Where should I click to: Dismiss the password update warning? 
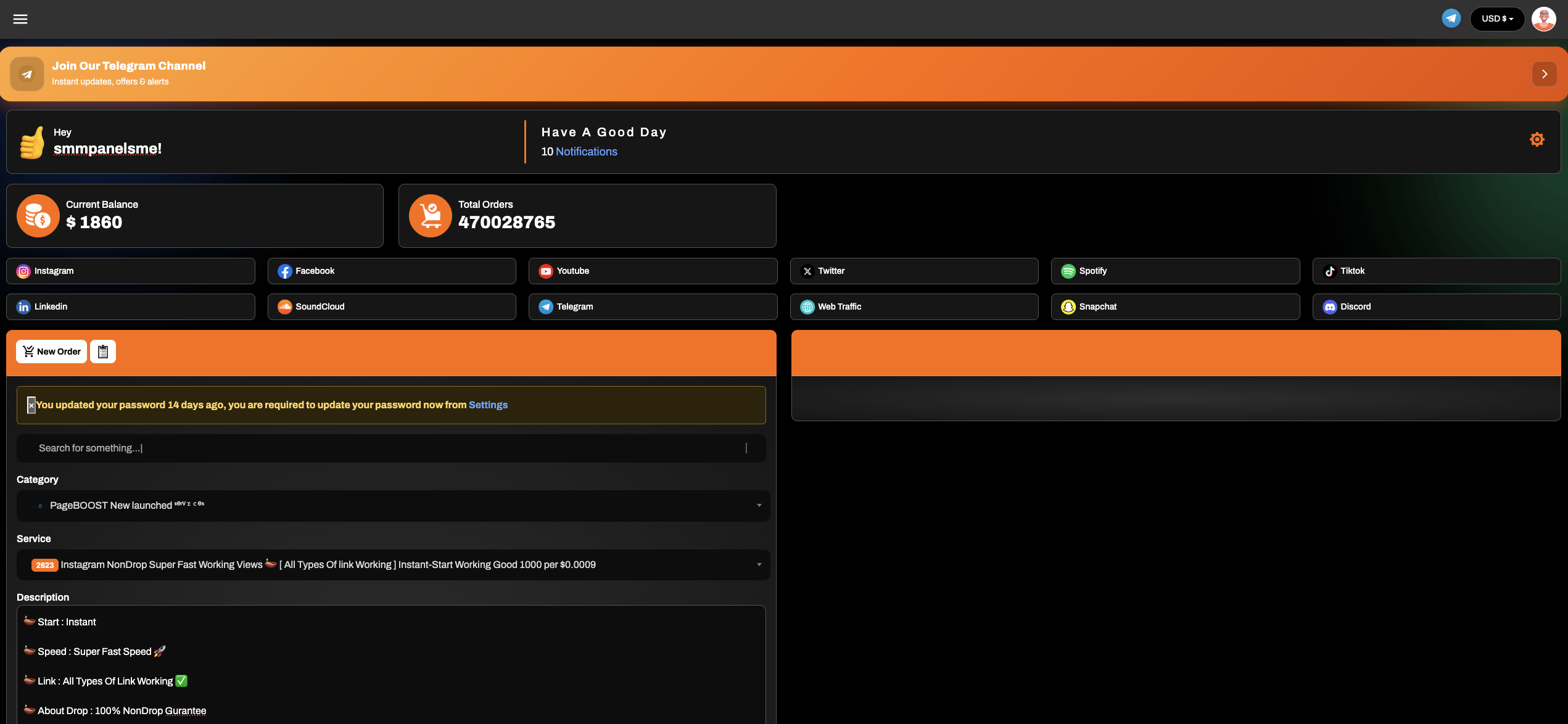point(31,405)
